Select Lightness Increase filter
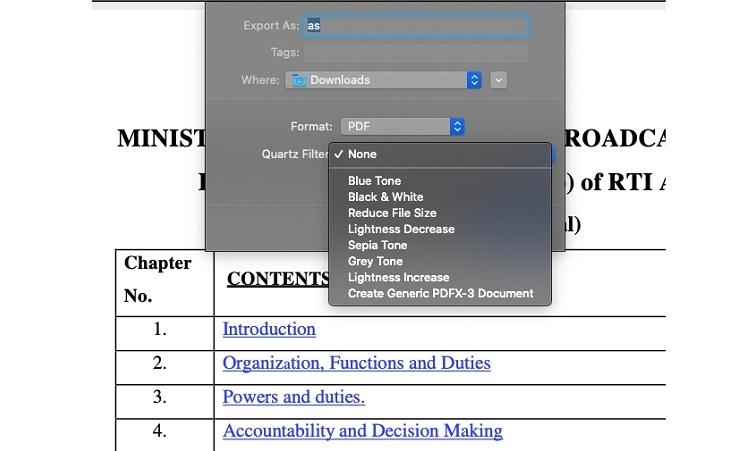This screenshot has height=451, width=750. pos(440,277)
